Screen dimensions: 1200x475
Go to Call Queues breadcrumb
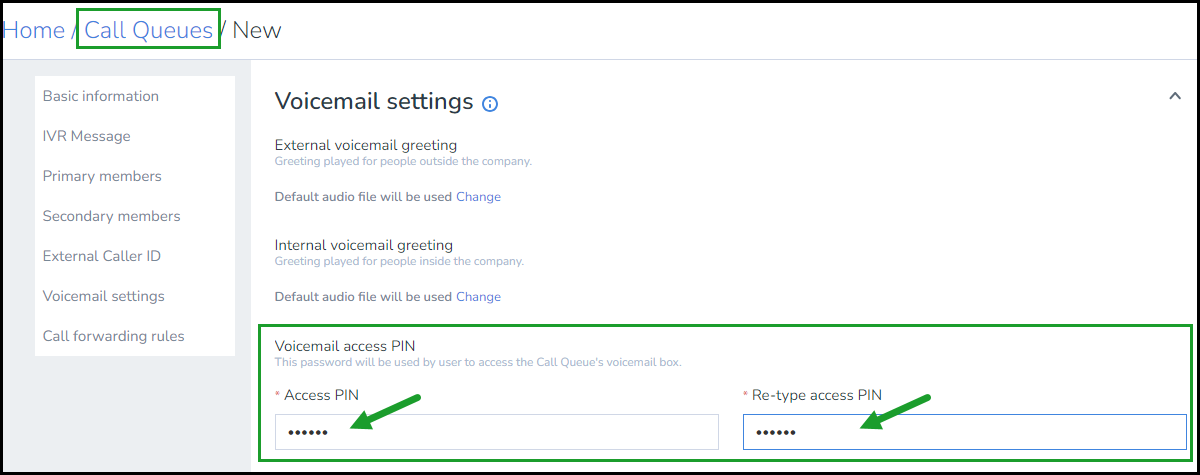click(149, 30)
